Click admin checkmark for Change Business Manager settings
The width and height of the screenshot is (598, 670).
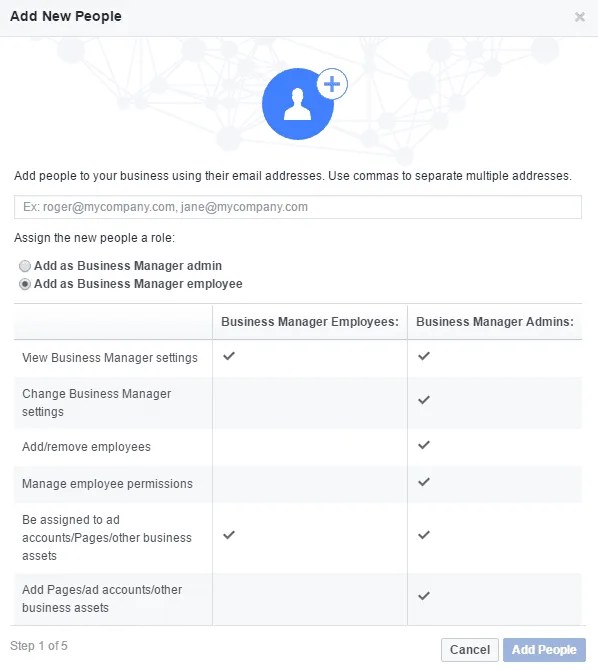(x=424, y=400)
